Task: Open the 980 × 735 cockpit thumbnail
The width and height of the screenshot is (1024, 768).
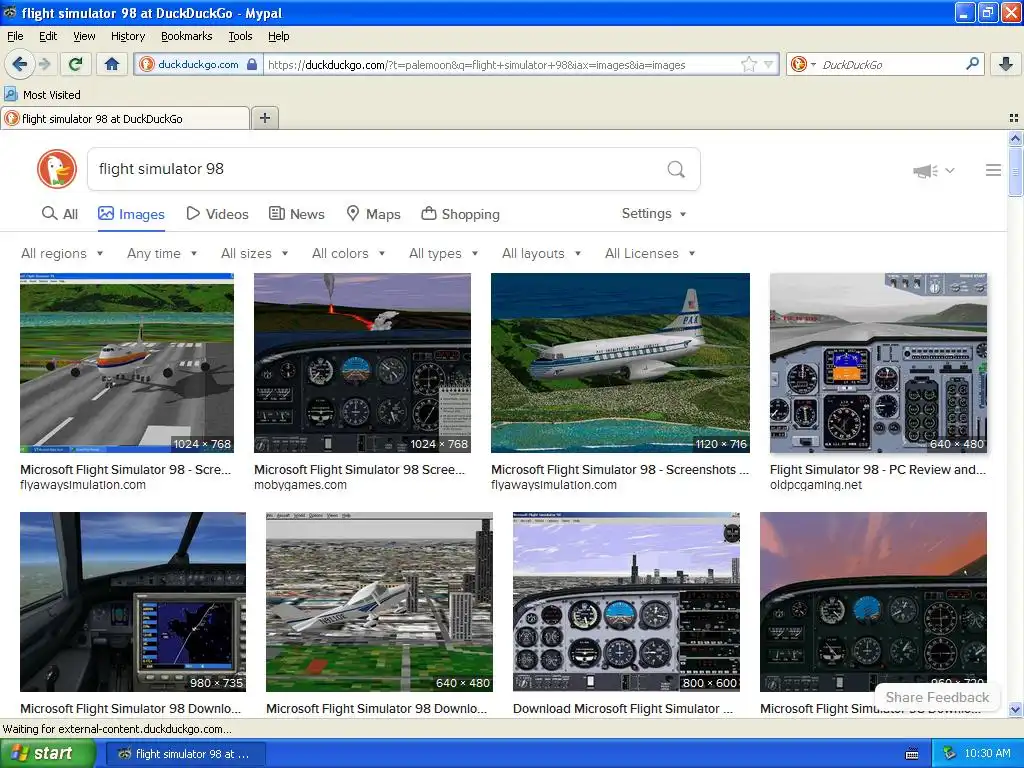Action: pos(133,601)
